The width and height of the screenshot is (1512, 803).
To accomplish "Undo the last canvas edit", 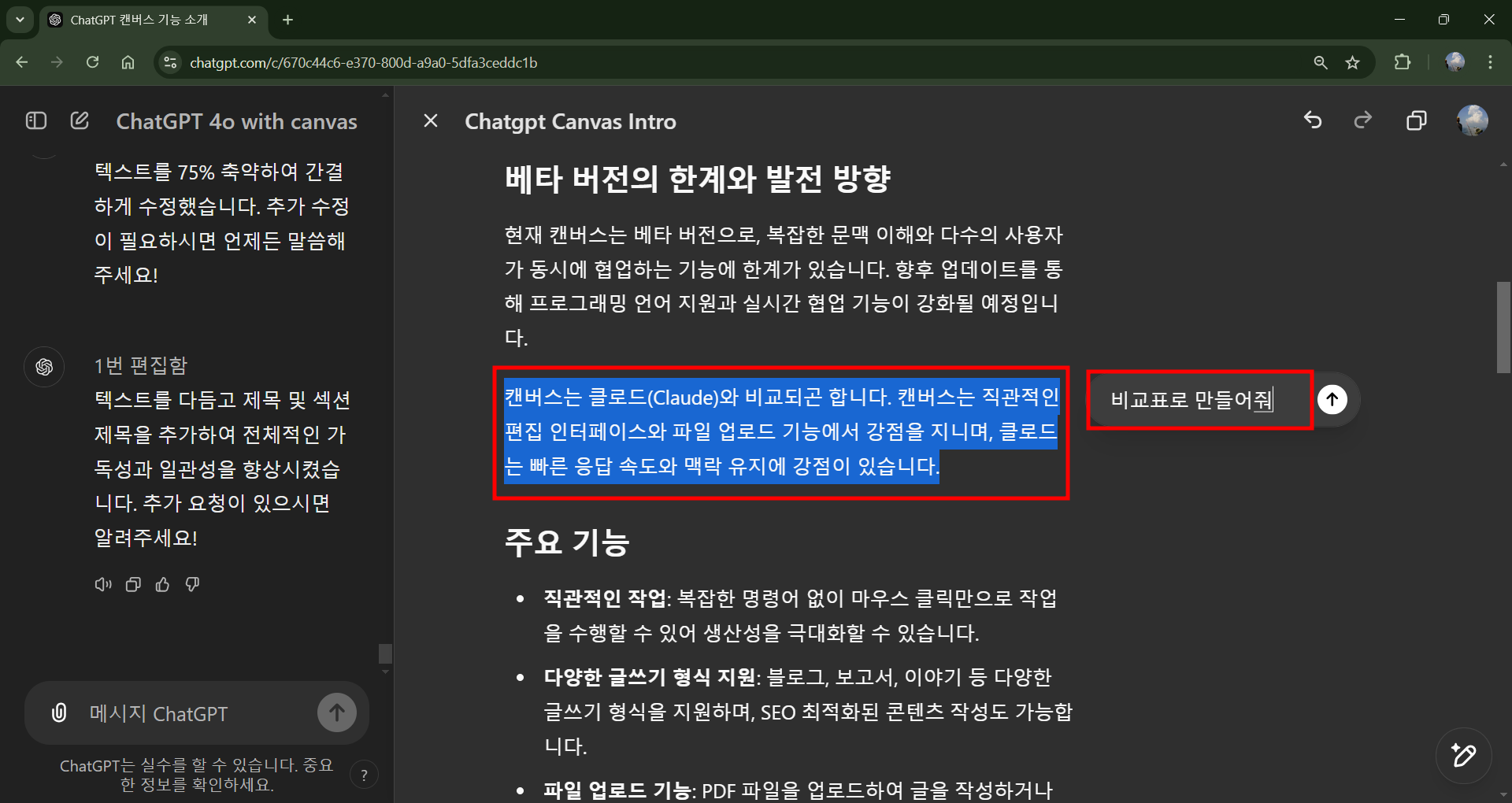I will click(1313, 120).
